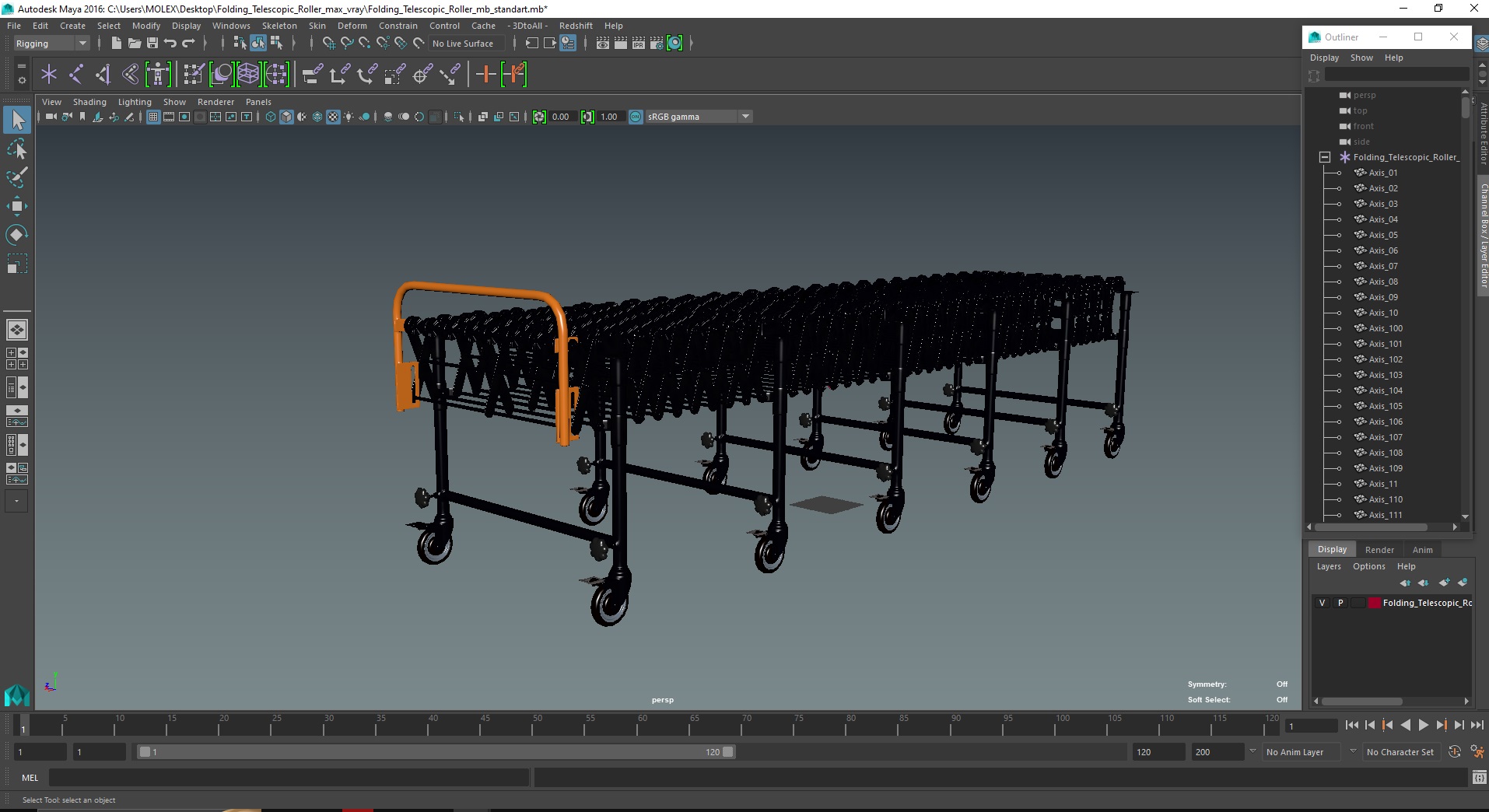The width and height of the screenshot is (1489, 812).
Task: Open a scene with the folder icon
Action: [134, 44]
